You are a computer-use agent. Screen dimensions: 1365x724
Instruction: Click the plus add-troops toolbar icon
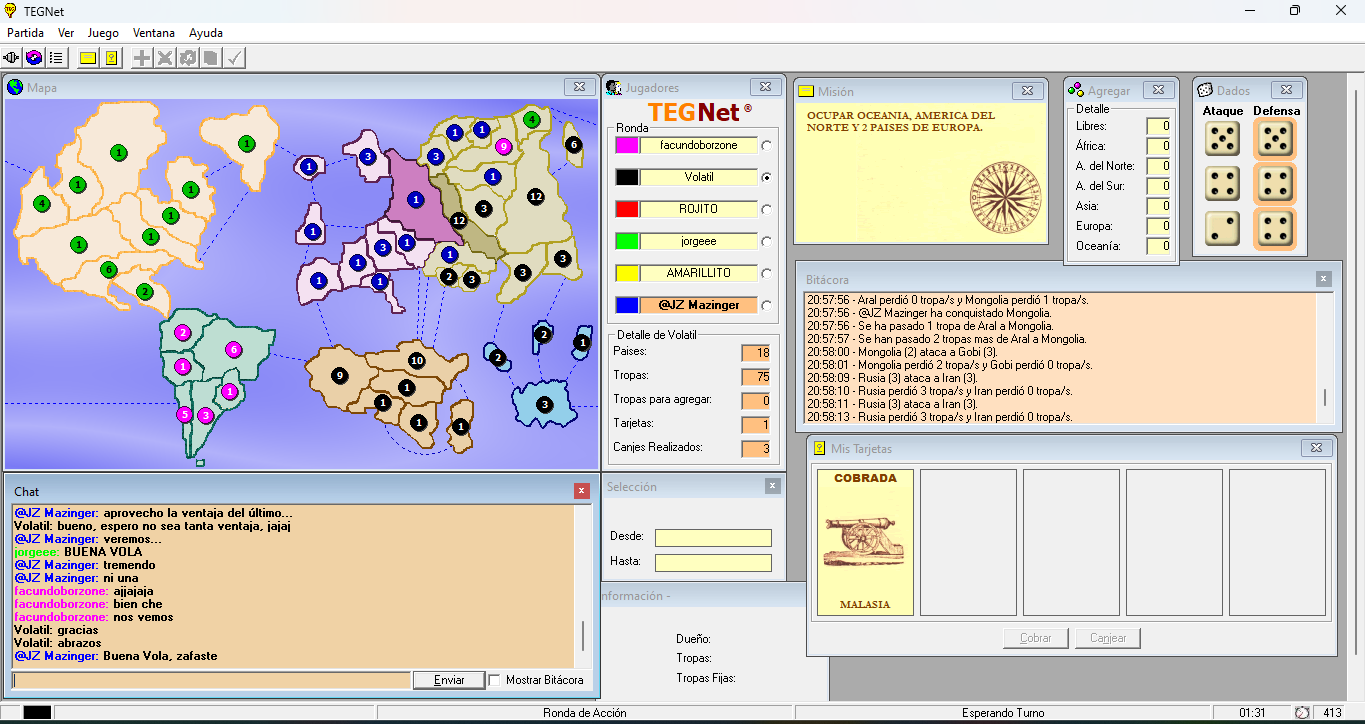(142, 58)
